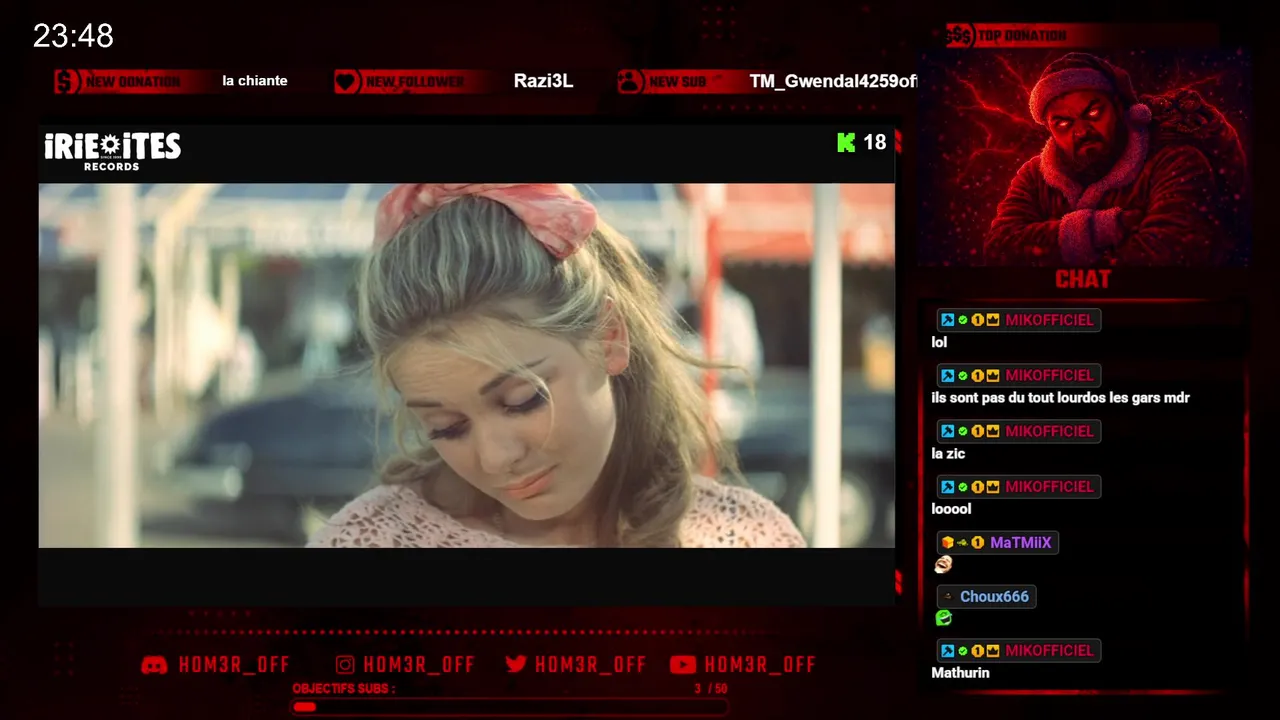The image size is (1280, 720).
Task: Click the 'TM_Gwendal4259' new sub name
Action: click(x=832, y=81)
